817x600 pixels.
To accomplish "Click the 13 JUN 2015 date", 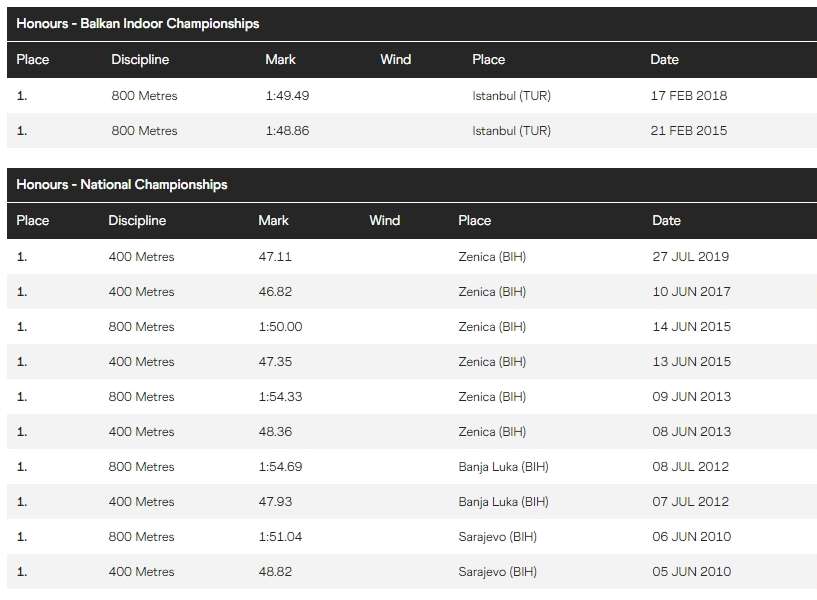I will (x=691, y=362).
